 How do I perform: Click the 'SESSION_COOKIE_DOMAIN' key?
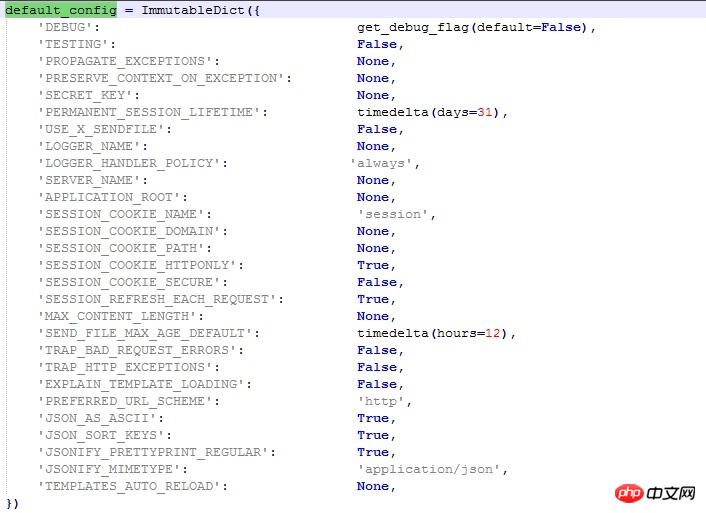pos(129,232)
